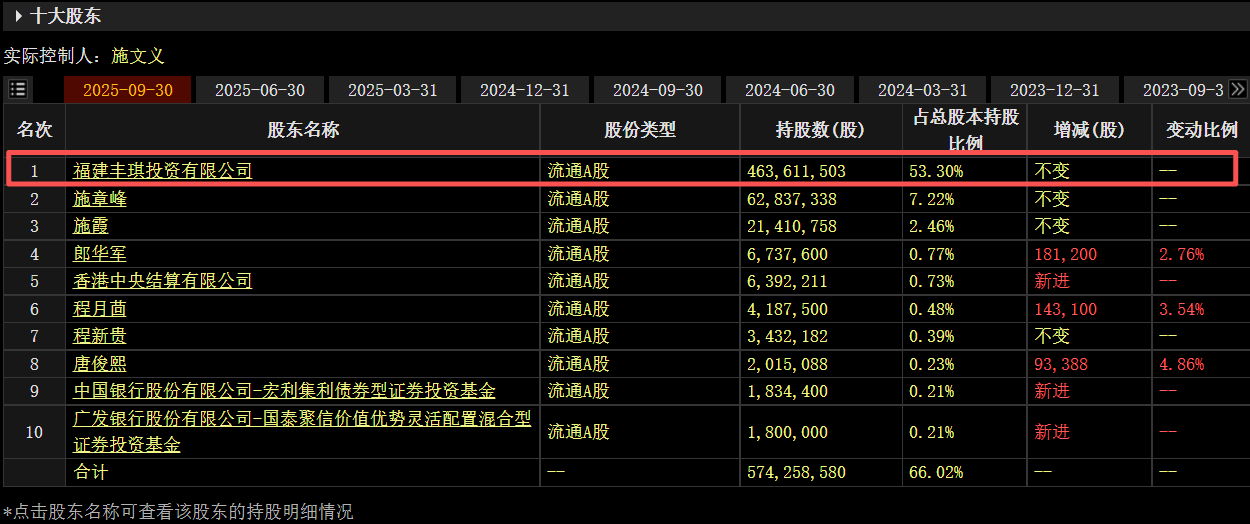
Task: Click actual controller name 施文义
Action: (x=137, y=56)
